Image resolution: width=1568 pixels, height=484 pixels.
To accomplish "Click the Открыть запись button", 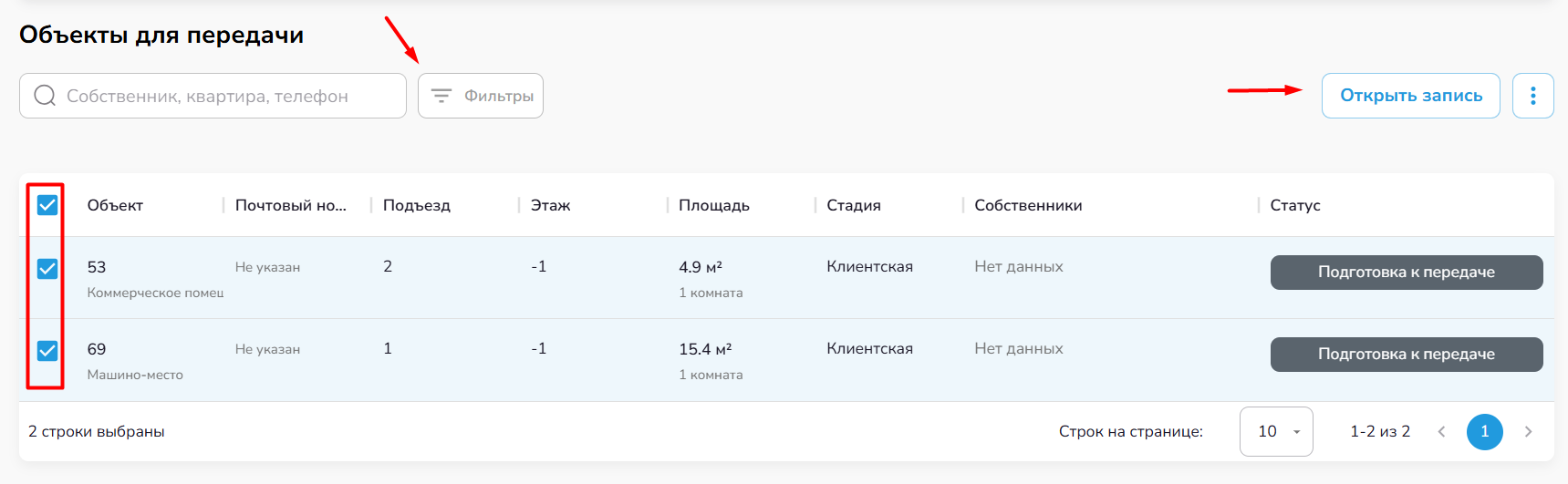I will [x=1410, y=96].
